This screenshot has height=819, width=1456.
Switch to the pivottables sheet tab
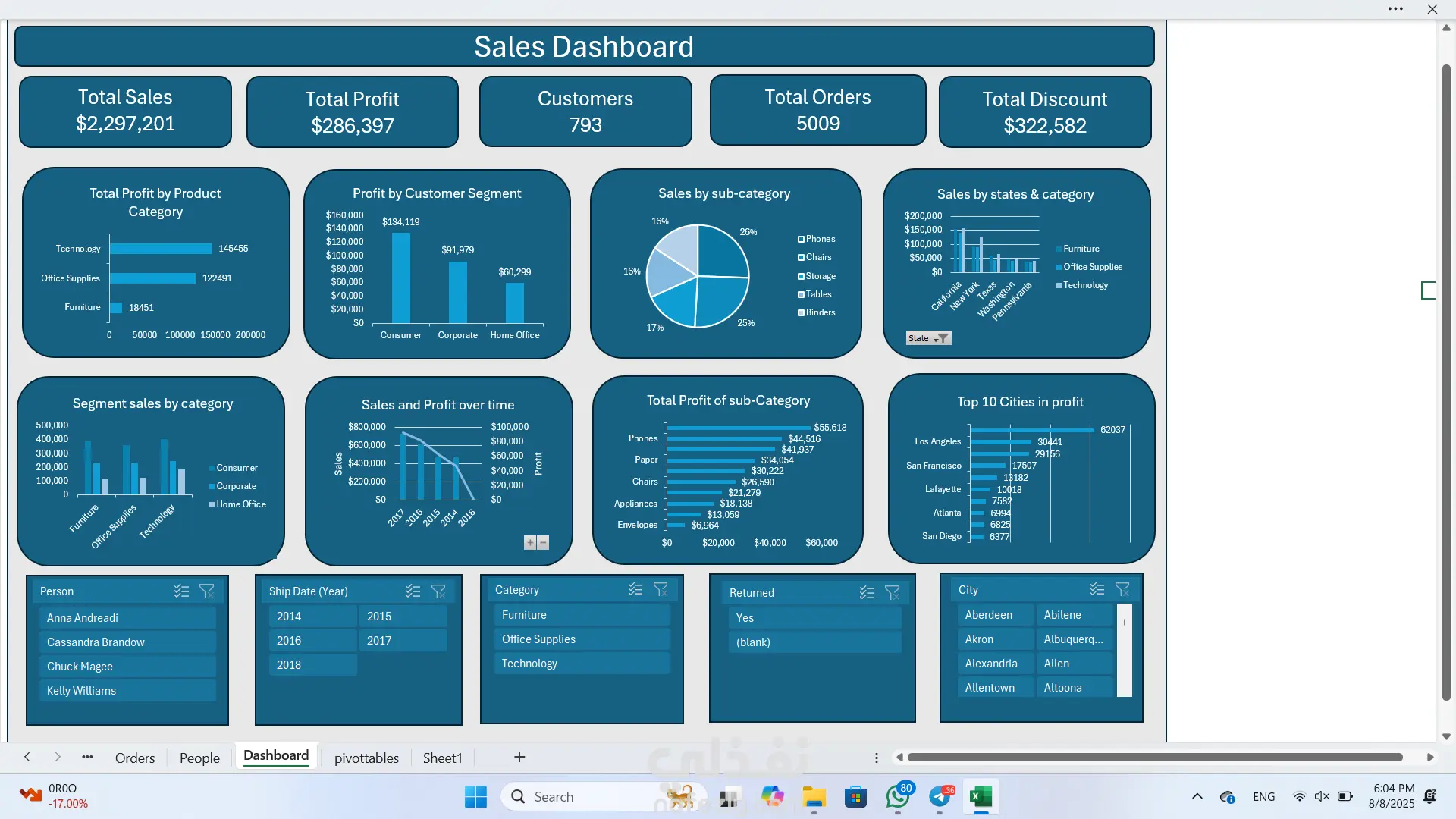click(366, 758)
